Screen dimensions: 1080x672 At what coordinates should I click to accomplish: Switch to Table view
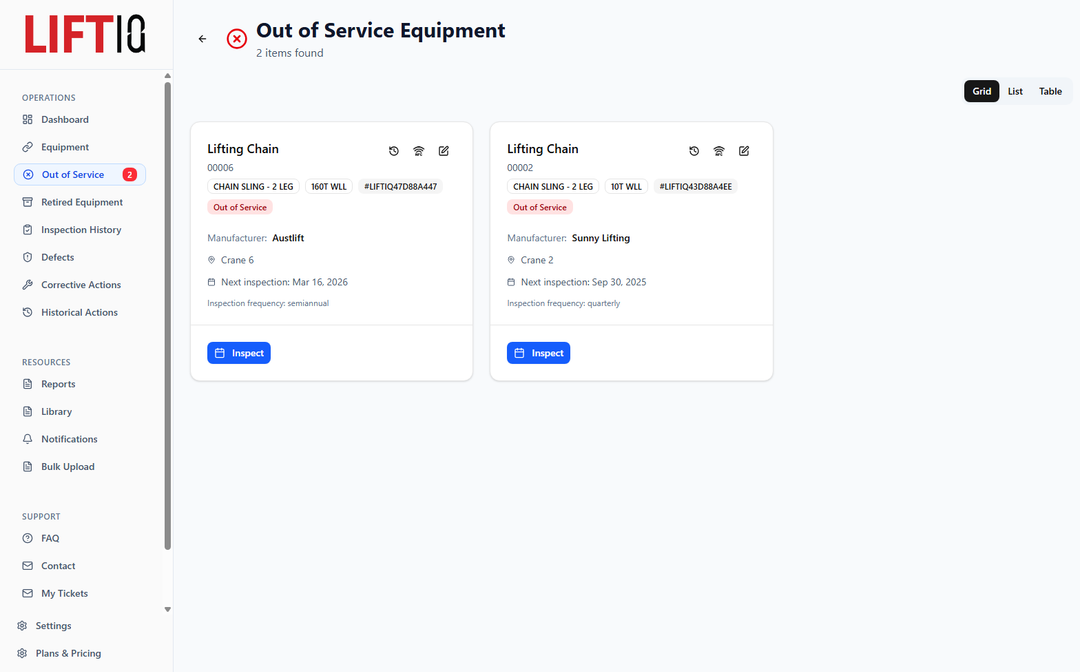(1050, 91)
